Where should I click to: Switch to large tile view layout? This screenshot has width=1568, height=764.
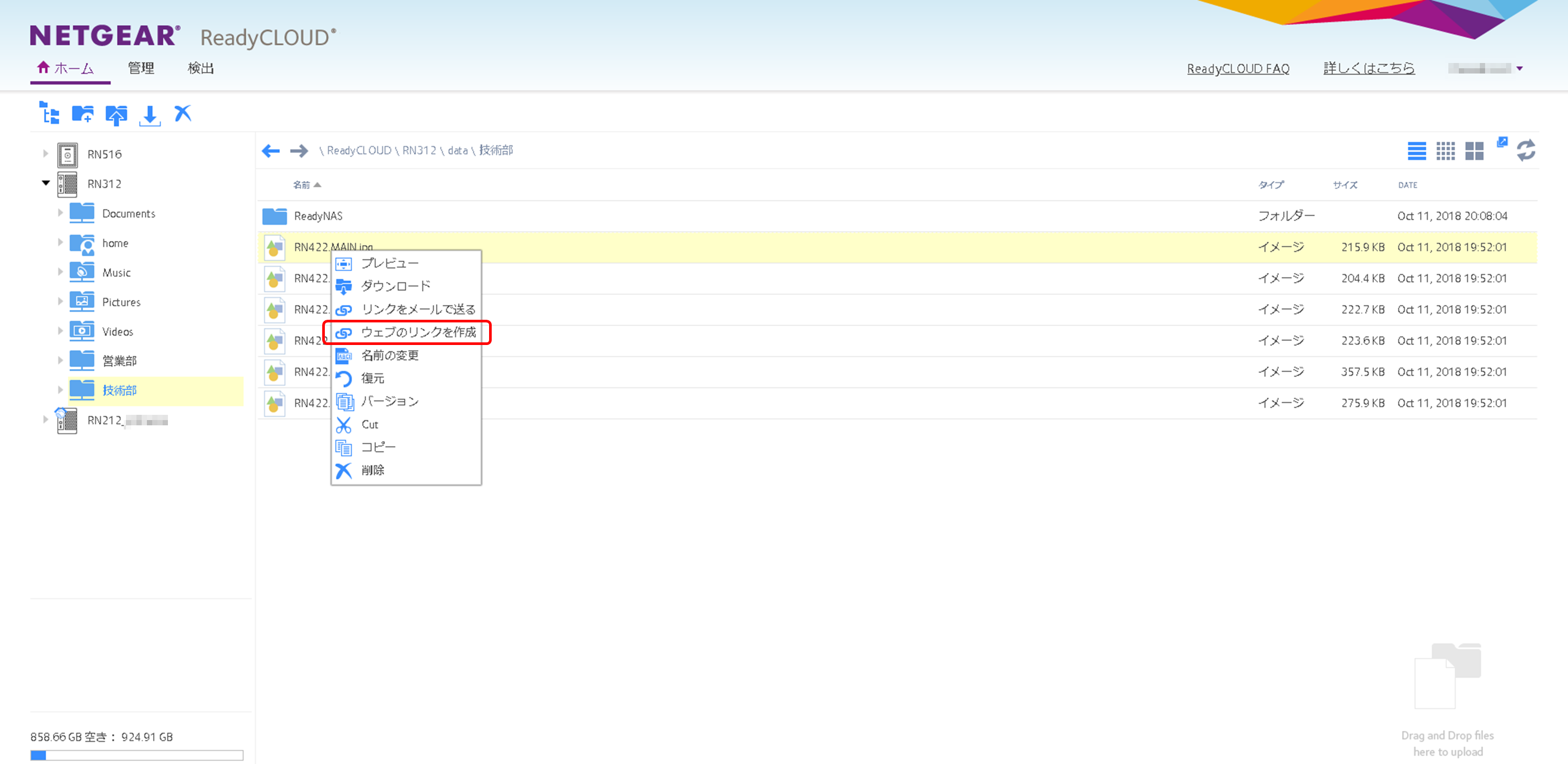[1474, 151]
